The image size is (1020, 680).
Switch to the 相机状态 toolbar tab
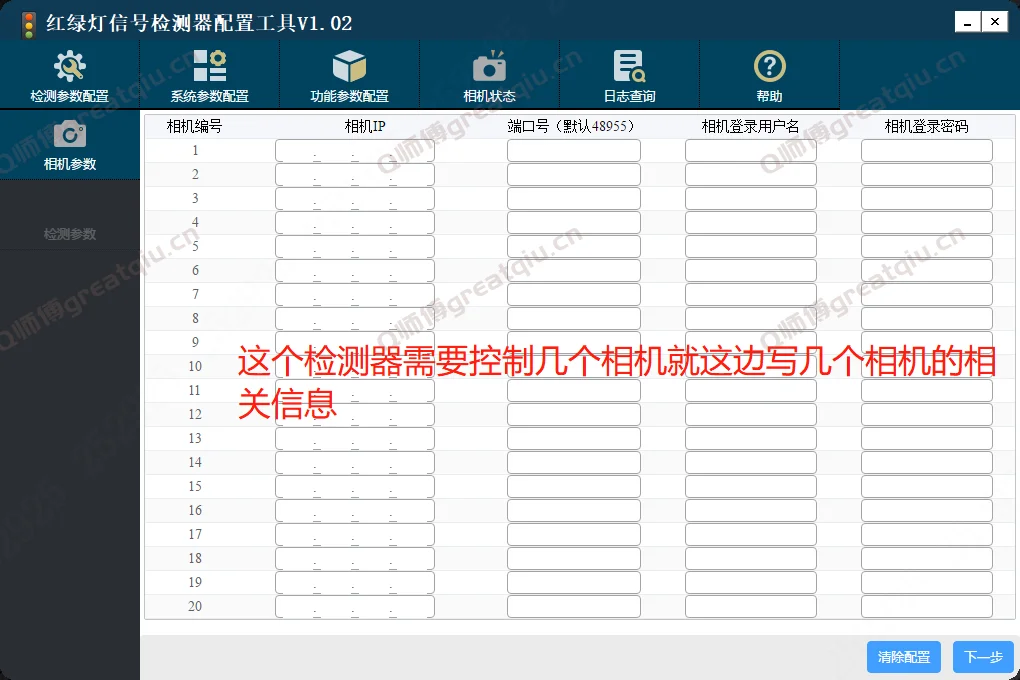[x=488, y=74]
